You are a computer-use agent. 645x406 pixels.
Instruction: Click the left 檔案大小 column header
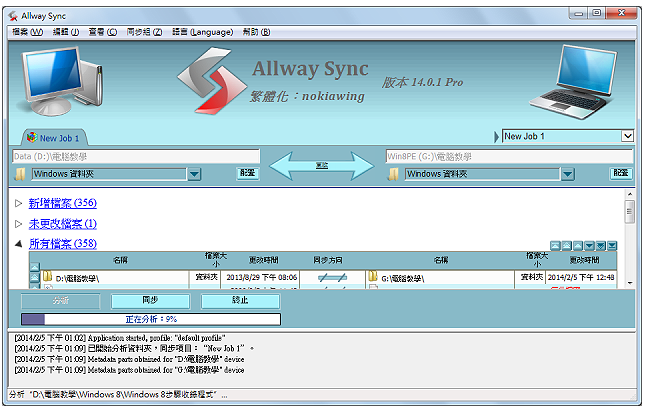click(216, 260)
